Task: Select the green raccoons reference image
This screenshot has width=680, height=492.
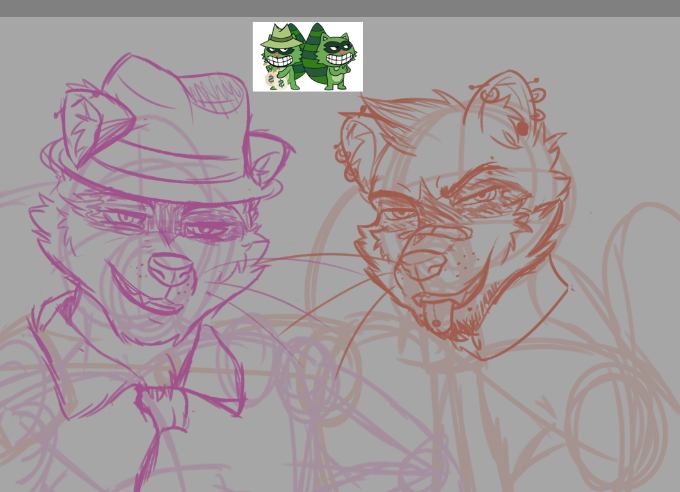Action: coord(308,56)
